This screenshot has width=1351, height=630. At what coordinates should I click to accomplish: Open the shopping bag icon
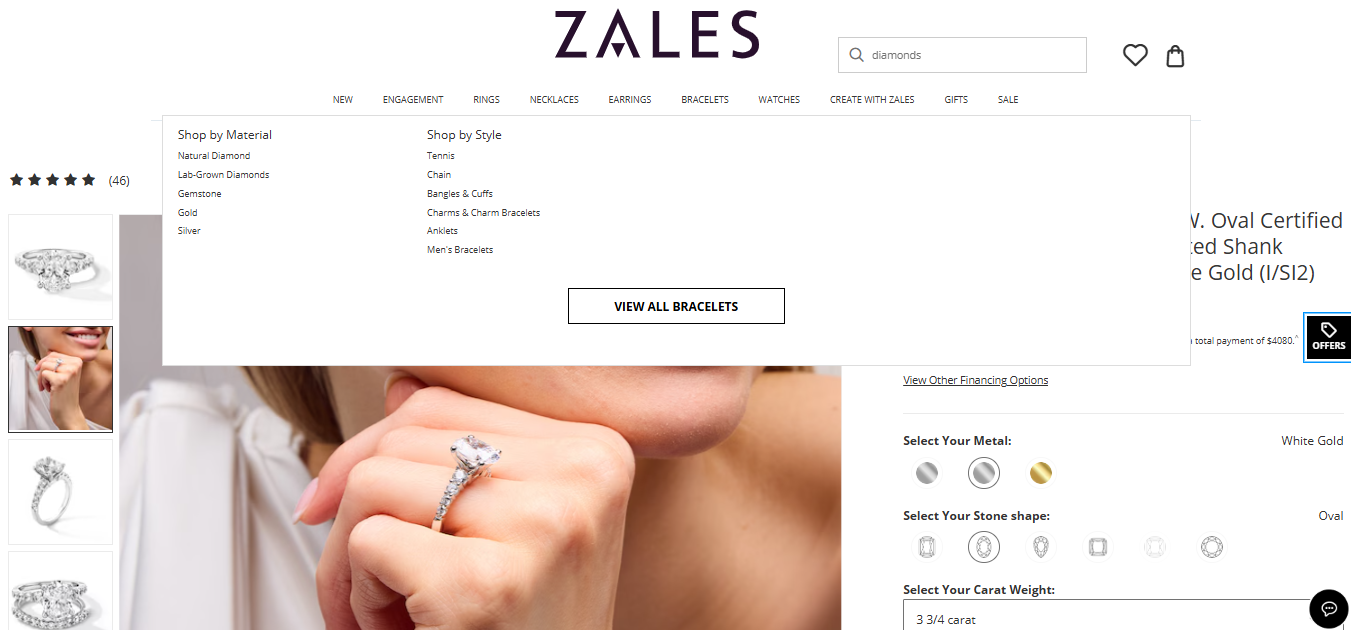tap(1176, 56)
